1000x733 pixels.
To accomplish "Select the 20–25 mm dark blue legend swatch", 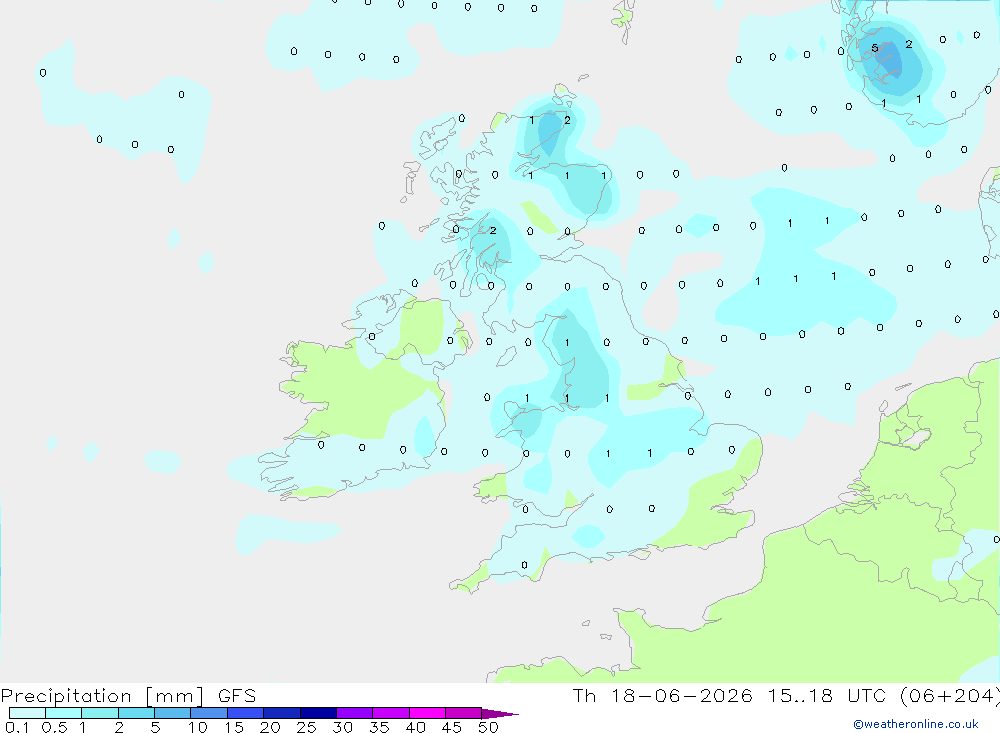I will 281,713.
